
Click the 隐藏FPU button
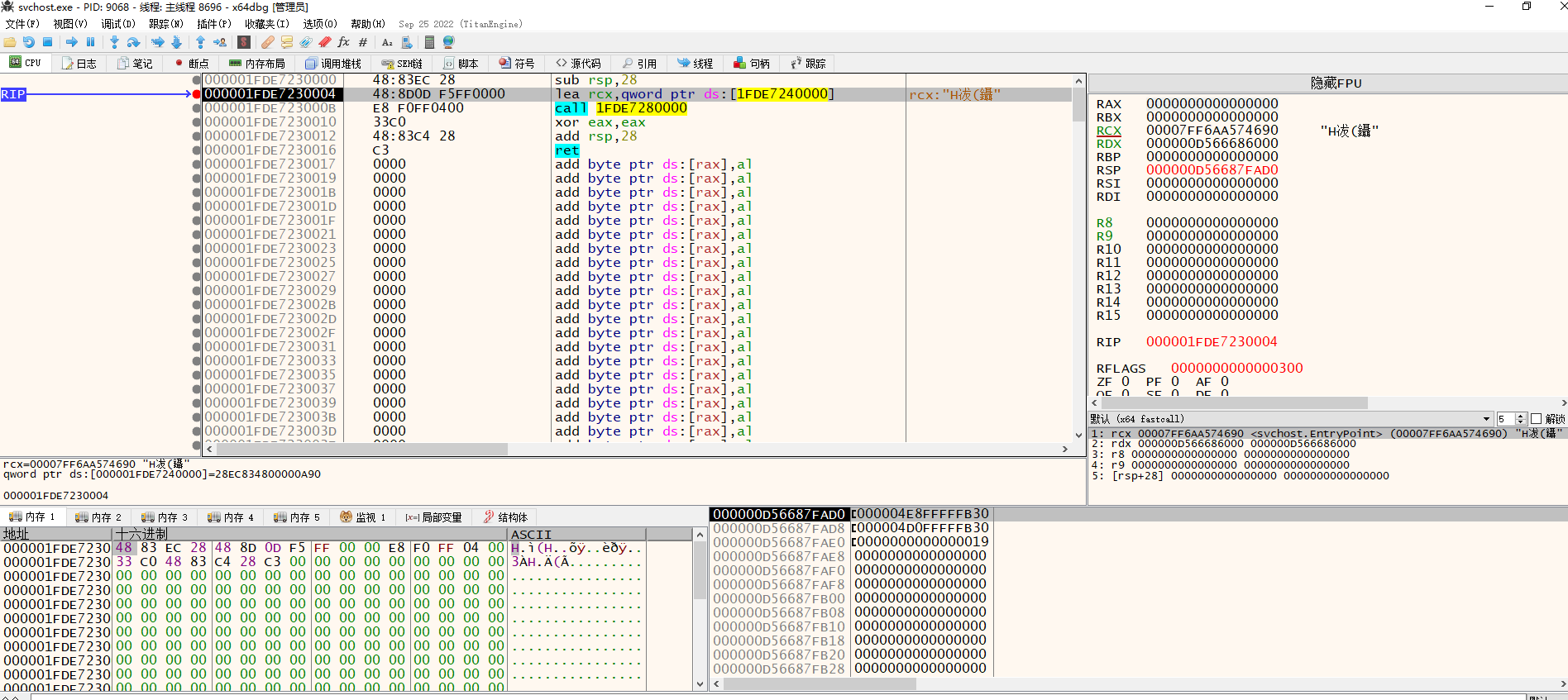(x=1335, y=83)
